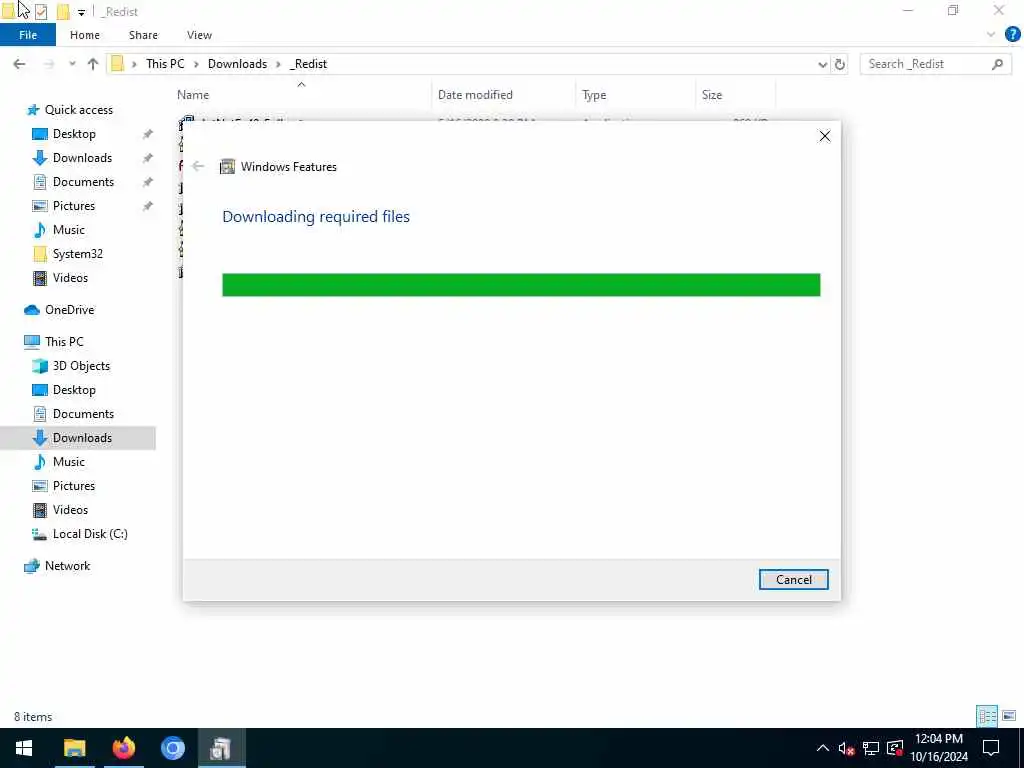The height and width of the screenshot is (768, 1024).
Task: Open Explorer help question mark
Action: click(1012, 35)
